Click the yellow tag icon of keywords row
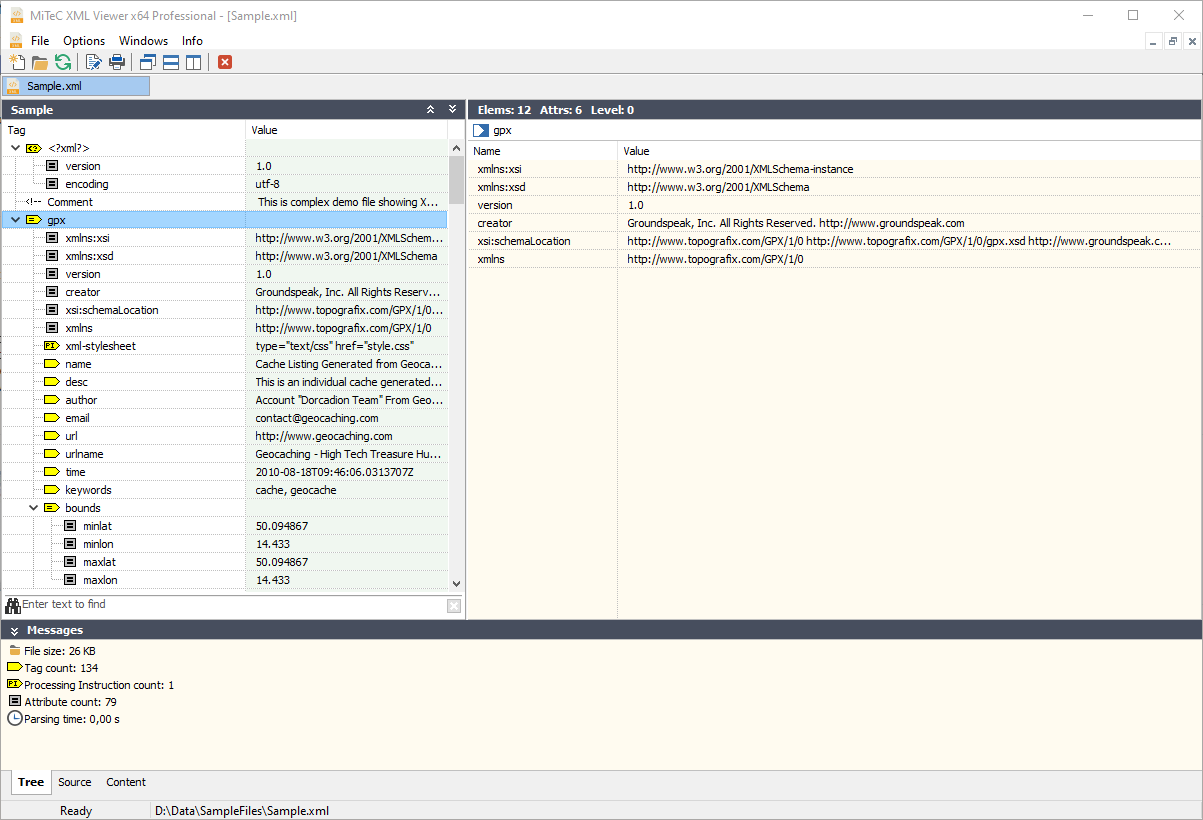This screenshot has height=820, width=1203. point(52,490)
